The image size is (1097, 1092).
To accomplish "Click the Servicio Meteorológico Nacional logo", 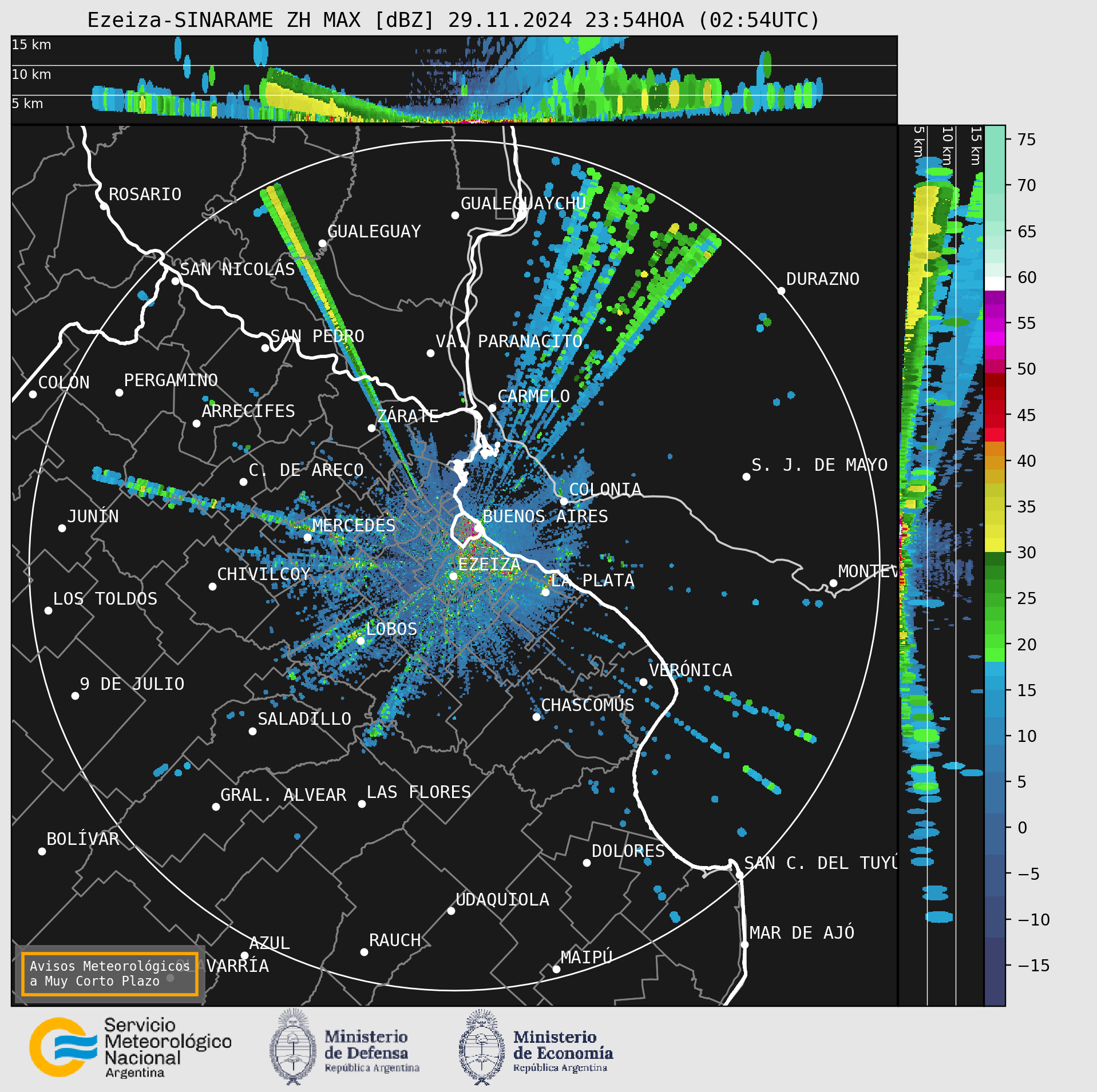I will click(x=130, y=1047).
